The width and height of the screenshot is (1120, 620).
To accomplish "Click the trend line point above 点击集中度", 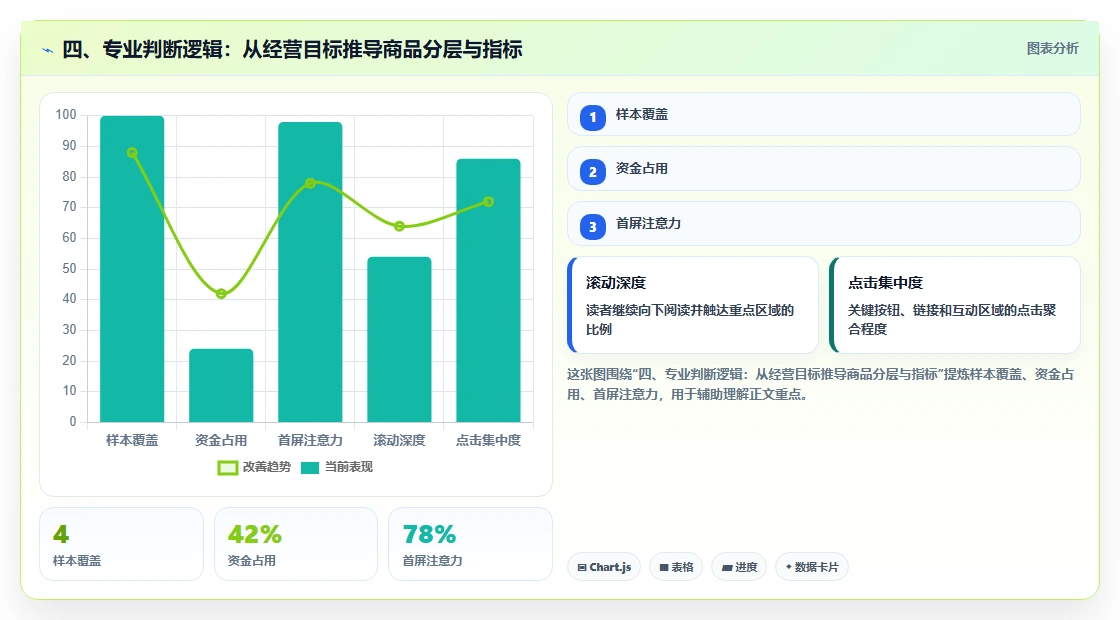I will [x=489, y=202].
